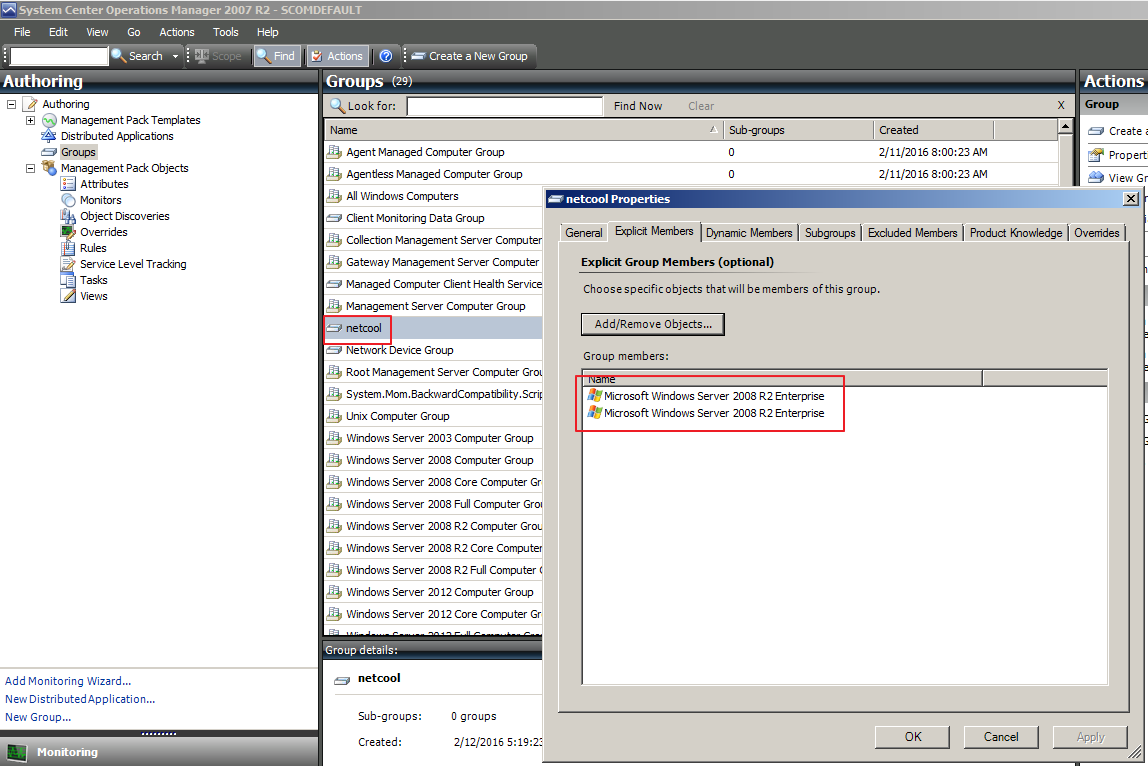Open the View menu
The image size is (1148, 766).
tap(97, 32)
